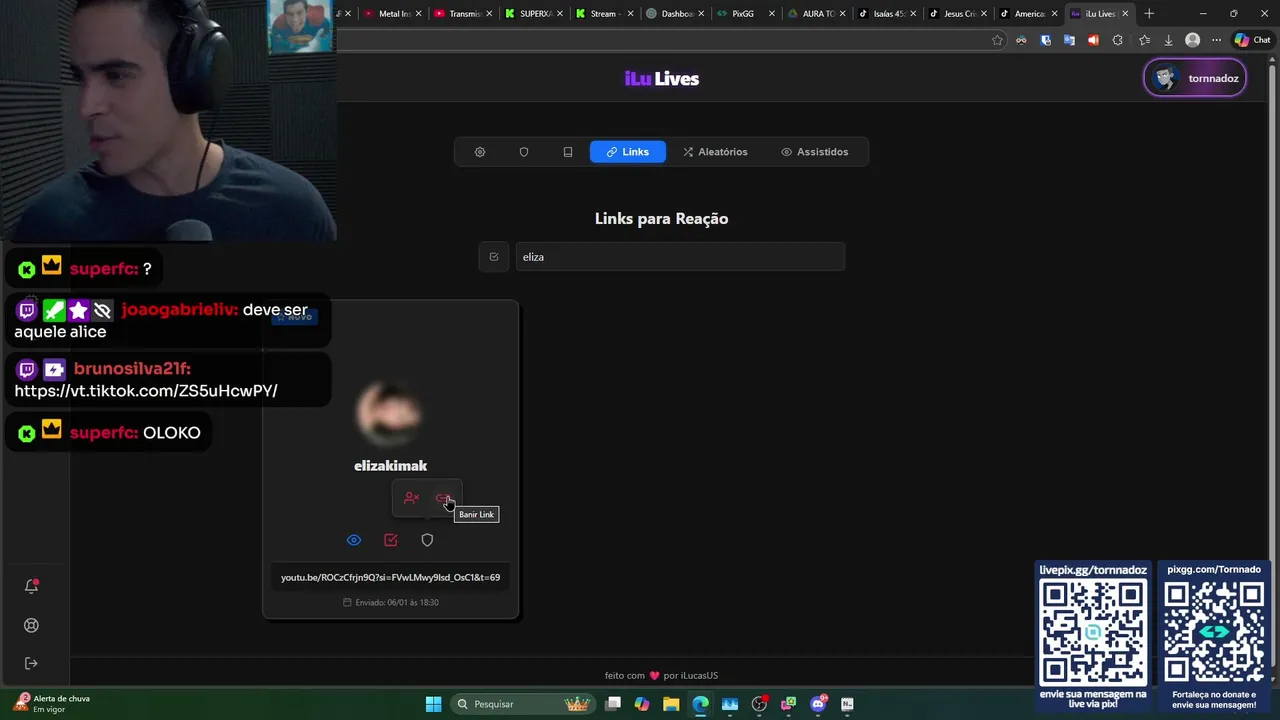1280x720 pixels.
Task: Open the shield tab in top navigation
Action: click(524, 152)
